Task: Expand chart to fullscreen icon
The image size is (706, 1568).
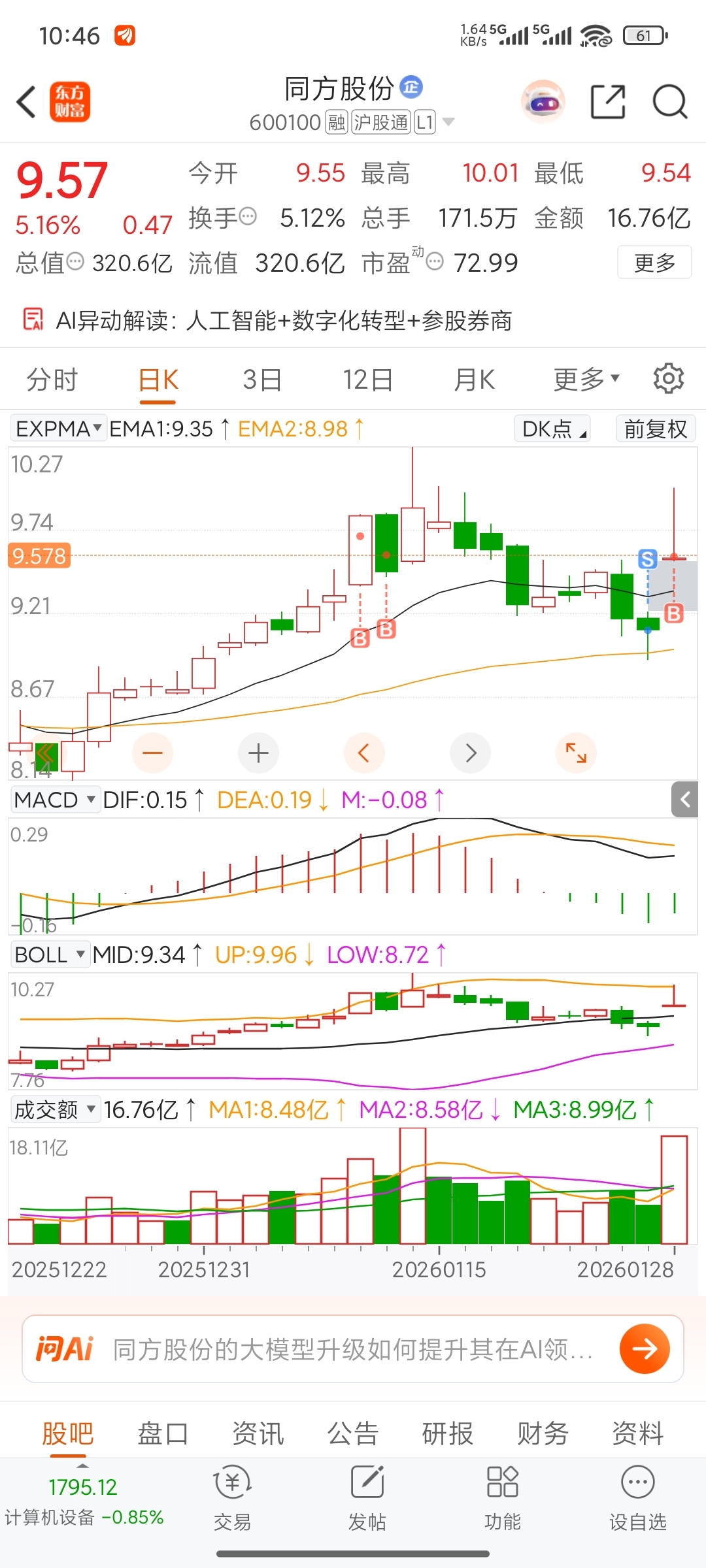Action: pos(576,753)
